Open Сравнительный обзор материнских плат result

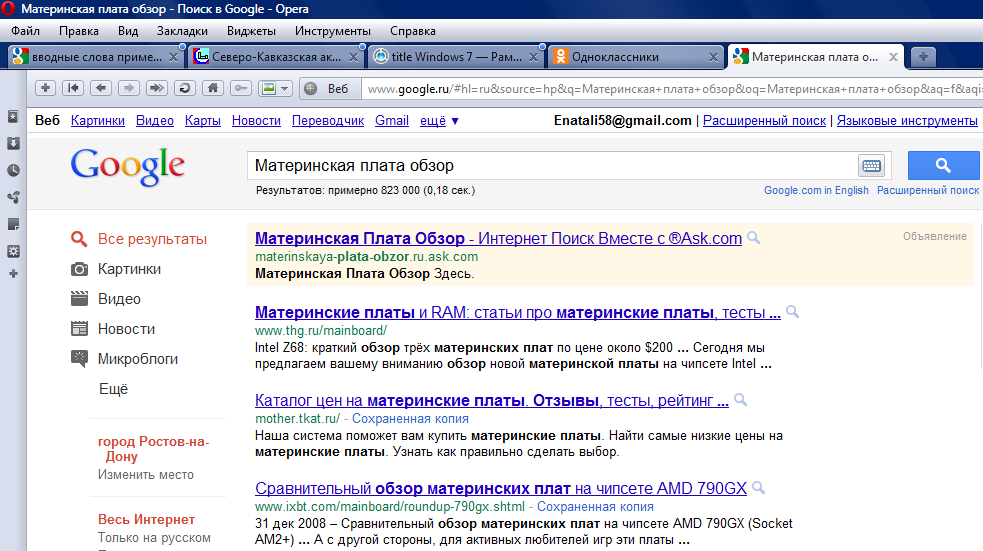coord(501,488)
